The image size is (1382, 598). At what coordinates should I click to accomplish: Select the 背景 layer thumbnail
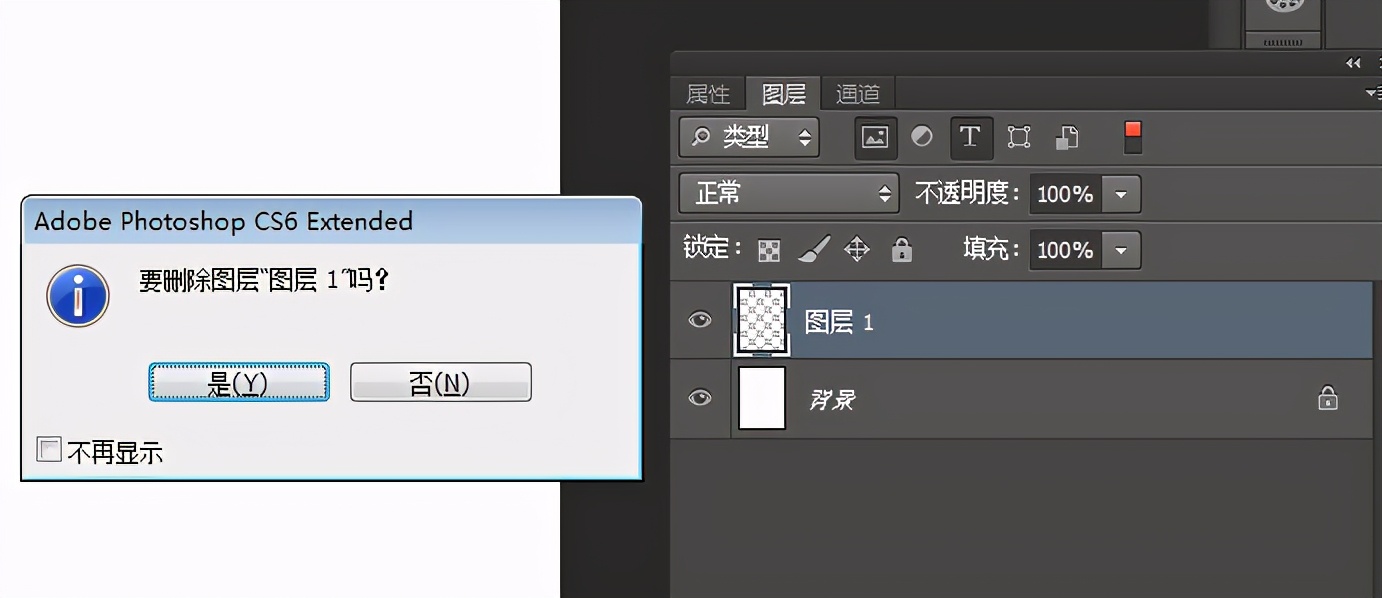[x=762, y=398]
